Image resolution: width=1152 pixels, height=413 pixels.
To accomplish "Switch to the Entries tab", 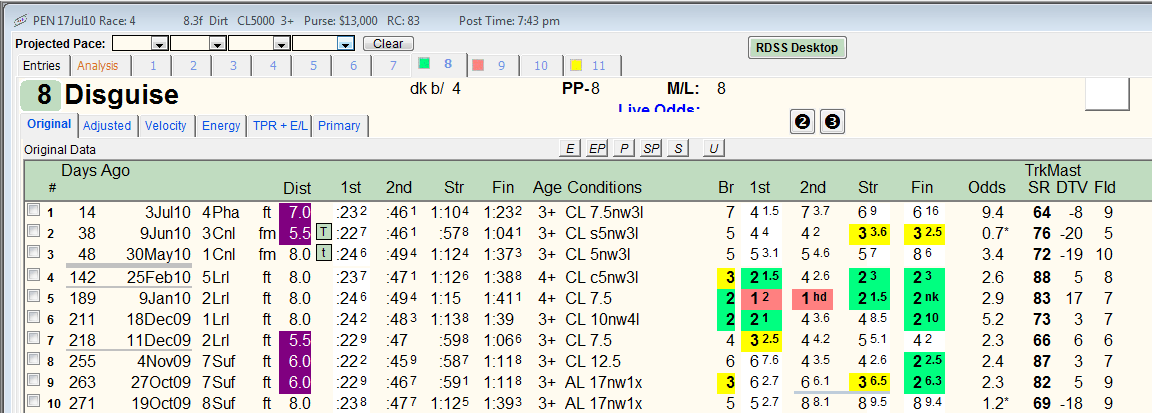I will click(42, 65).
